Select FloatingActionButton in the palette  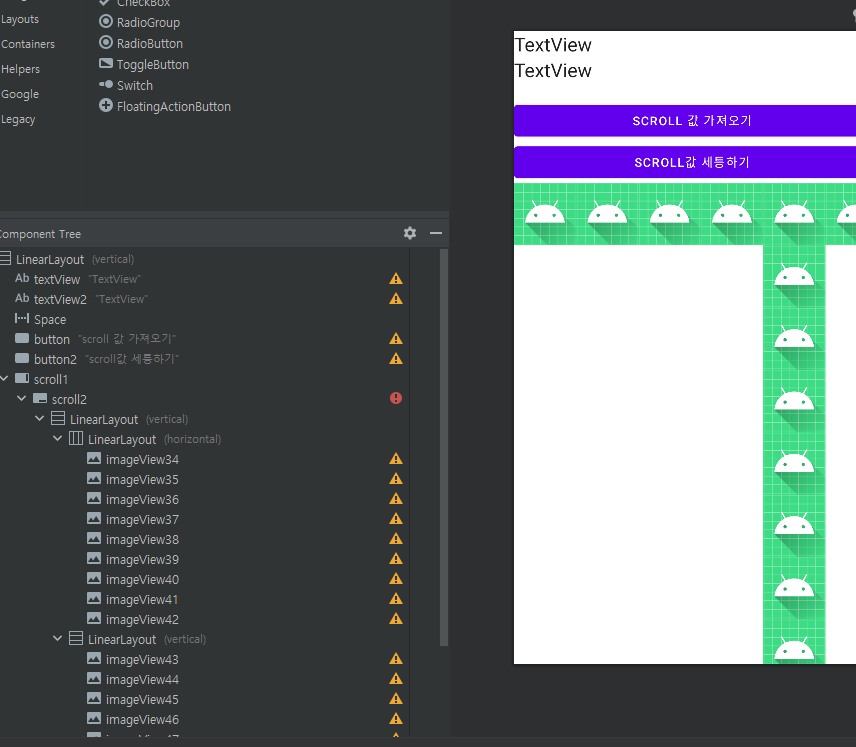tap(165, 106)
